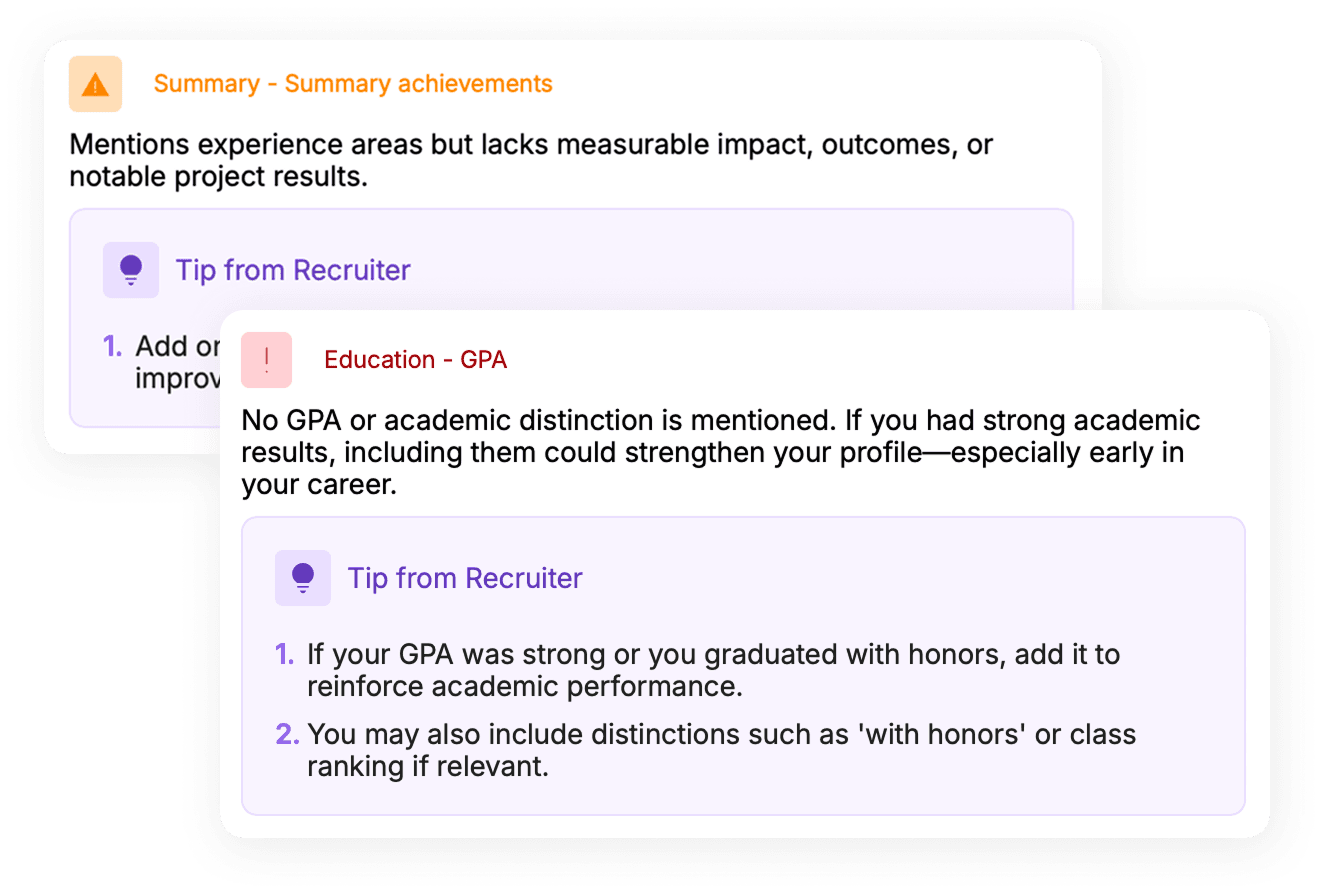Click purple numeral 1 in Summary tip
This screenshot has height=894, width=1322.
[113, 347]
